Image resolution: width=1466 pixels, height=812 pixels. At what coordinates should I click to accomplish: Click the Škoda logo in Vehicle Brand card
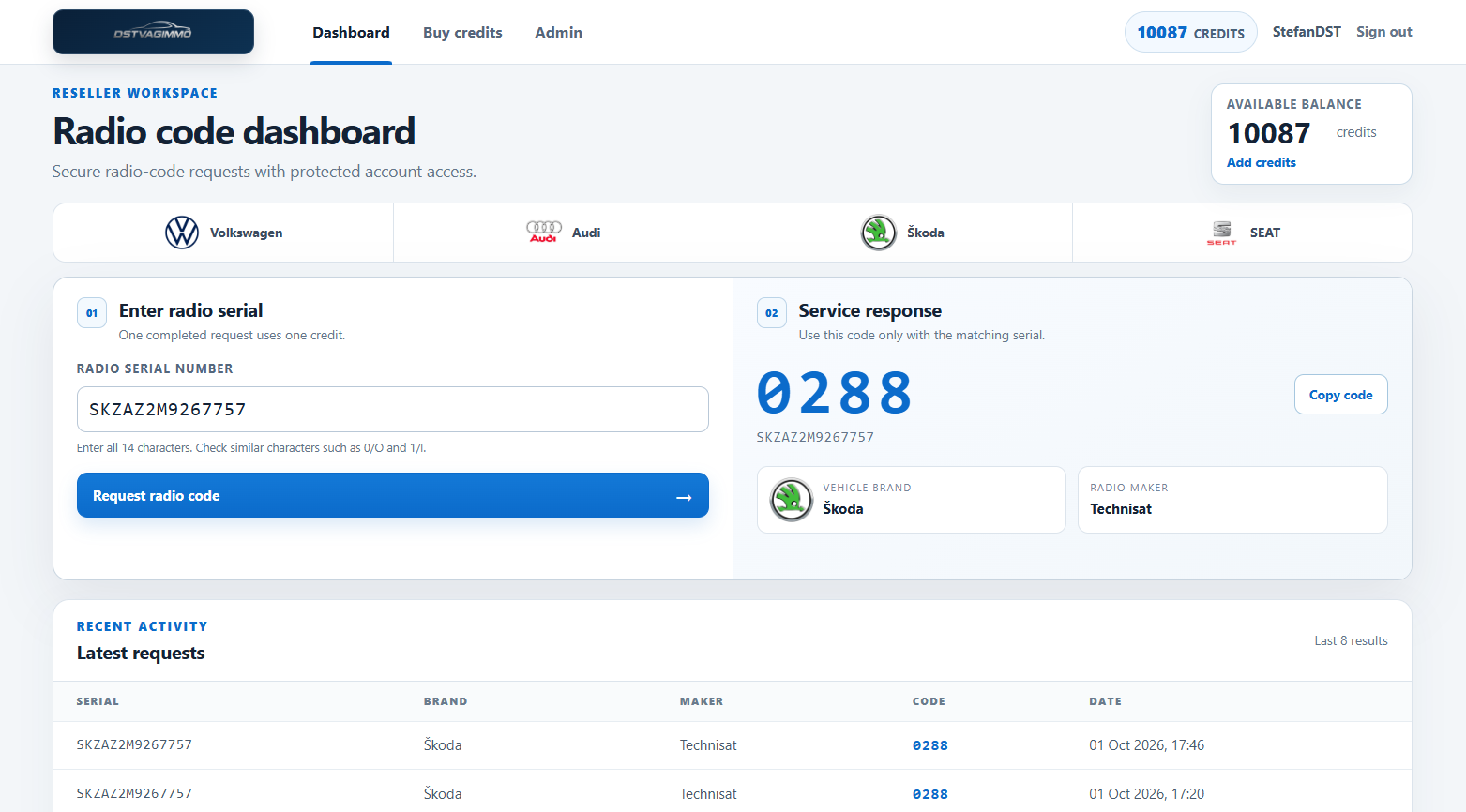[x=792, y=500]
